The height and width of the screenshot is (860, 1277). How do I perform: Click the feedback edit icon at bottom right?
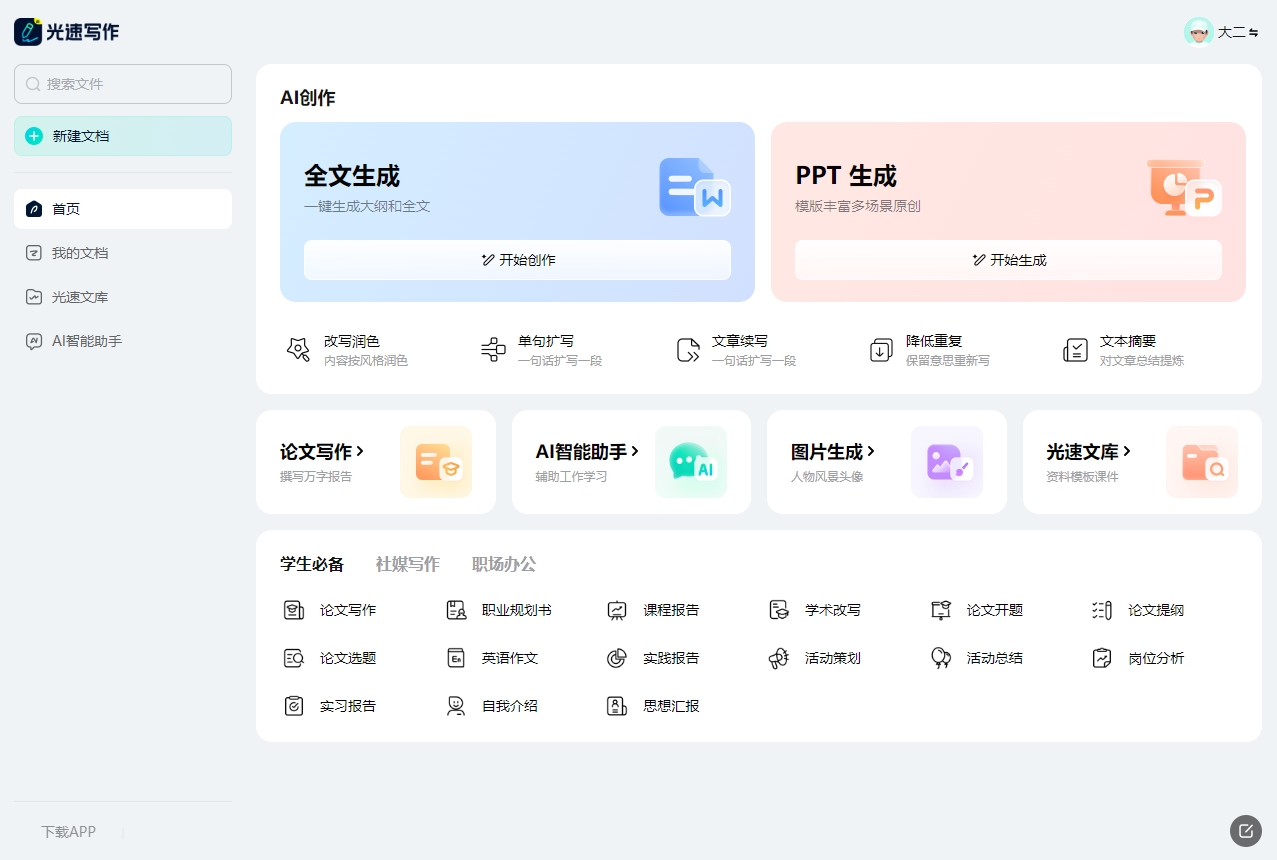(1245, 830)
